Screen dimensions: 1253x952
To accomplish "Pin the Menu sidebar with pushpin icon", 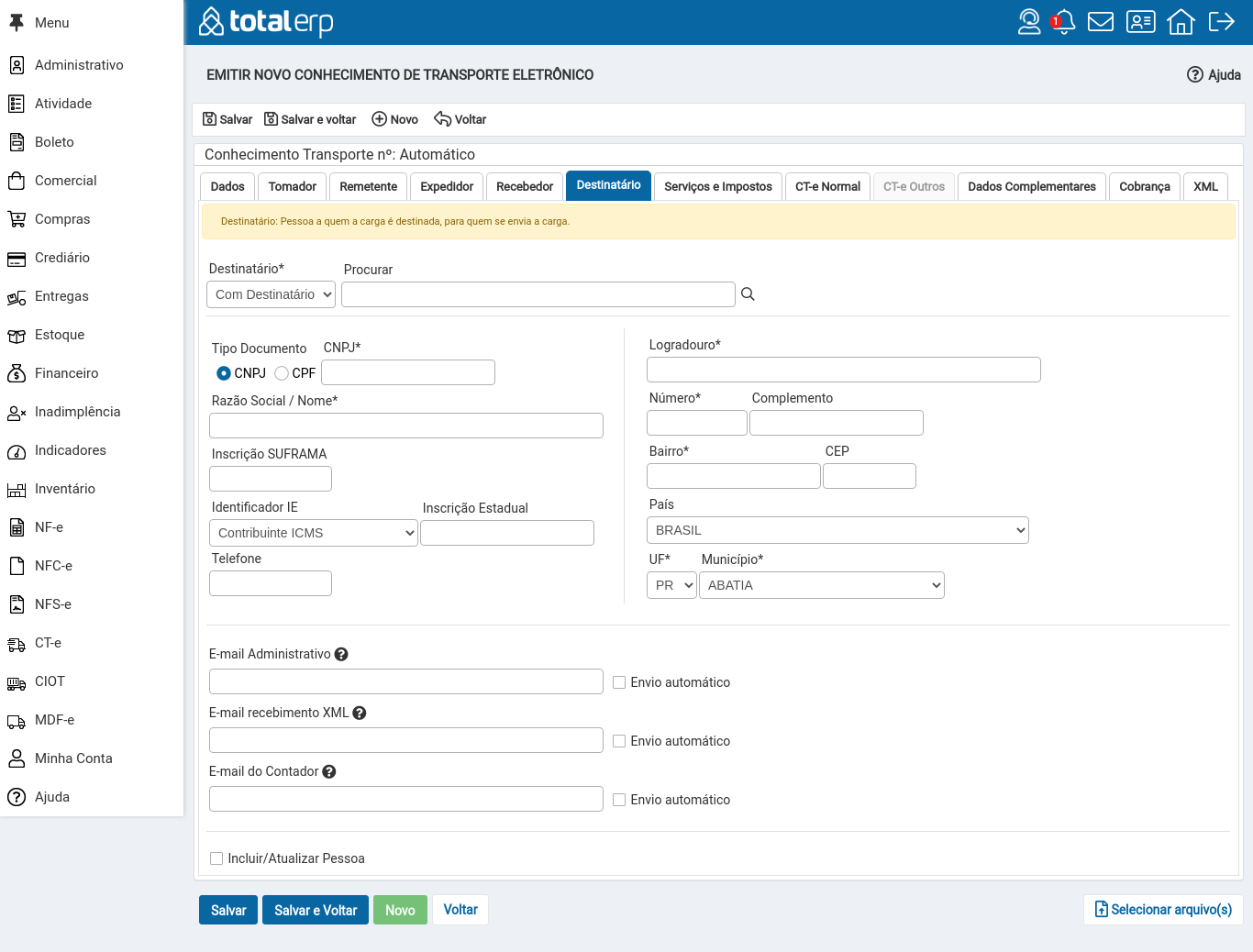I will [17, 23].
